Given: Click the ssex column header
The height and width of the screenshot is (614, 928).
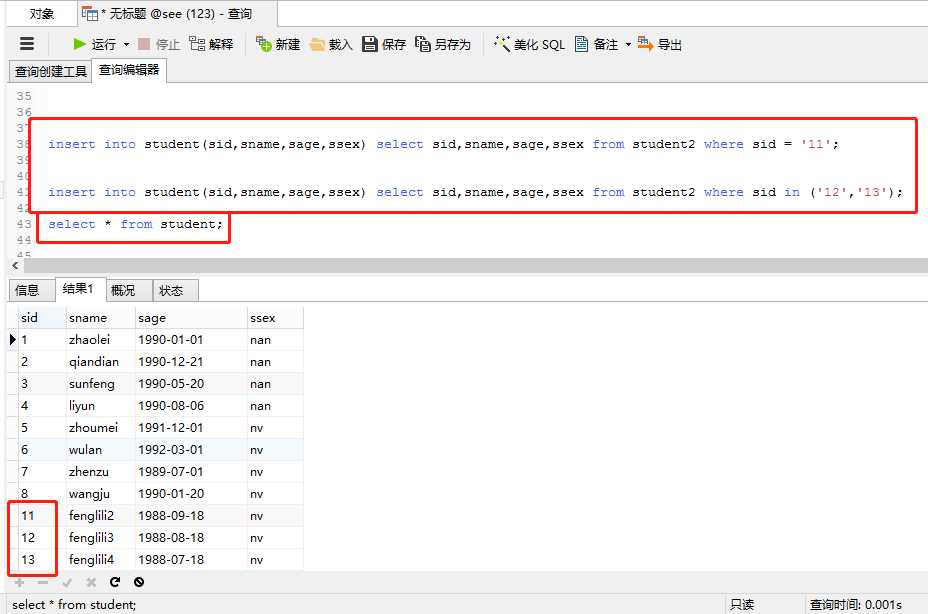Looking at the screenshot, I should pos(275,318).
